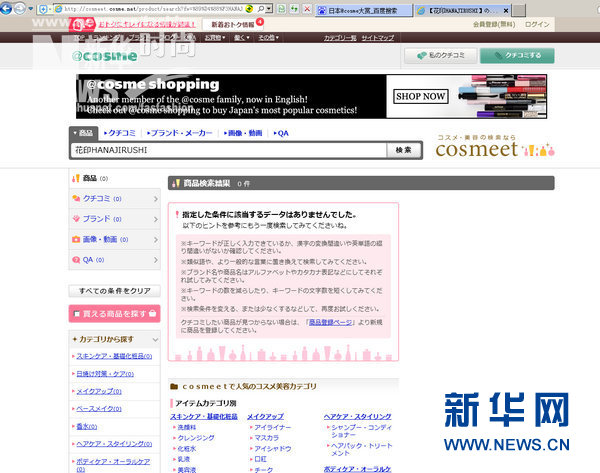Click the 新着おトク情報 notification button
Viewport: 600px width, 473px height.
click(233, 24)
